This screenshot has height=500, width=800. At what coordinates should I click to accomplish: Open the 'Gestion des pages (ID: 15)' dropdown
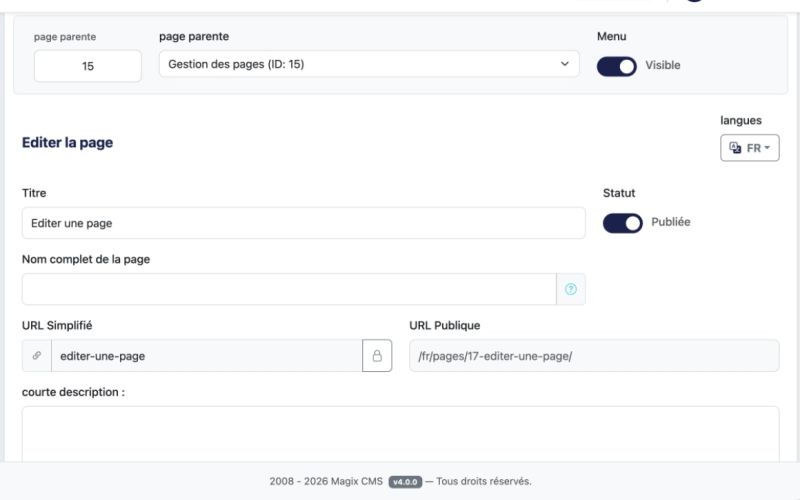(x=368, y=65)
